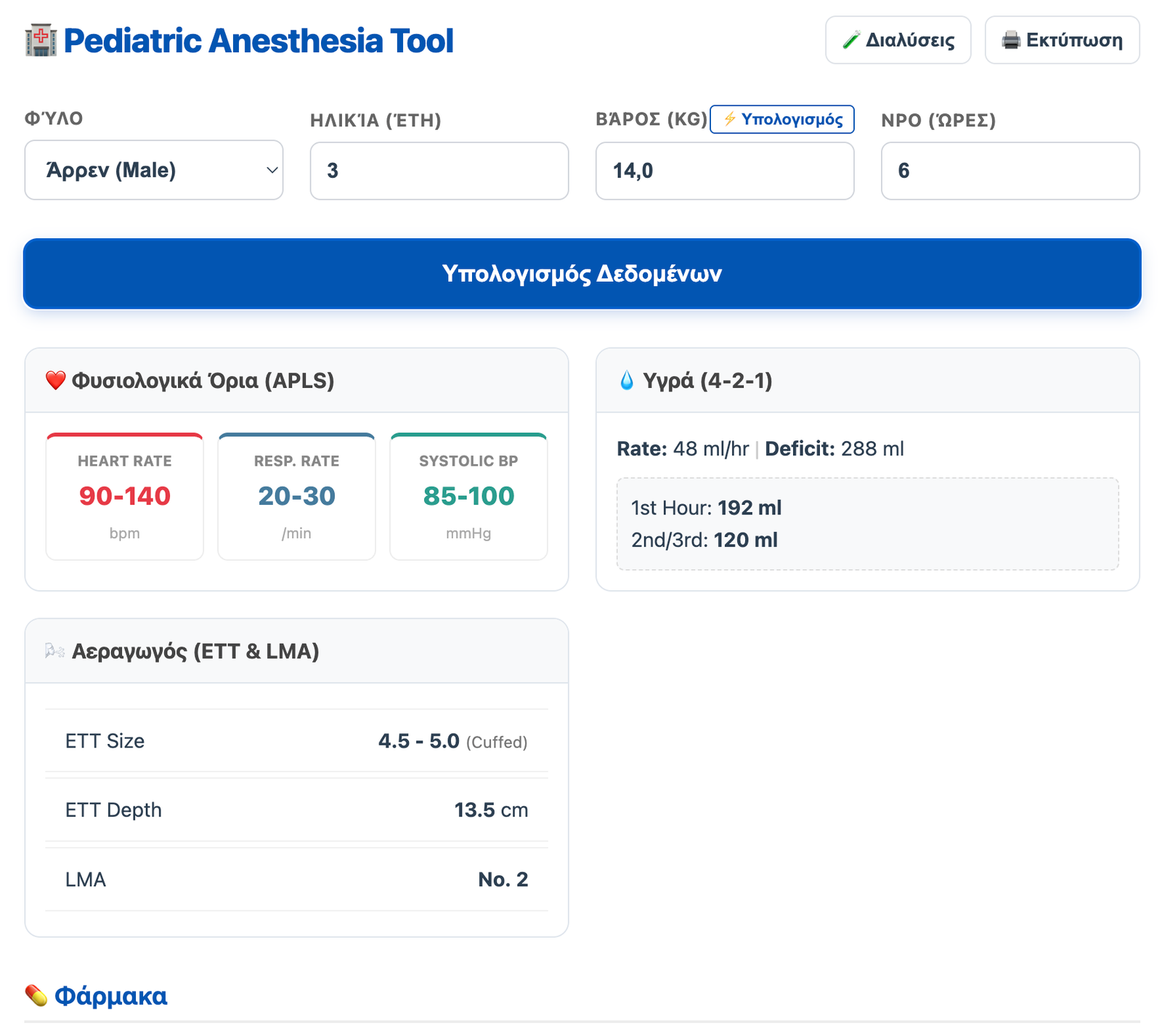Click the ΒΆΡΟΣ weight input showing 14,0
Screen dimensions: 1162x1036
pyautogui.click(x=725, y=170)
